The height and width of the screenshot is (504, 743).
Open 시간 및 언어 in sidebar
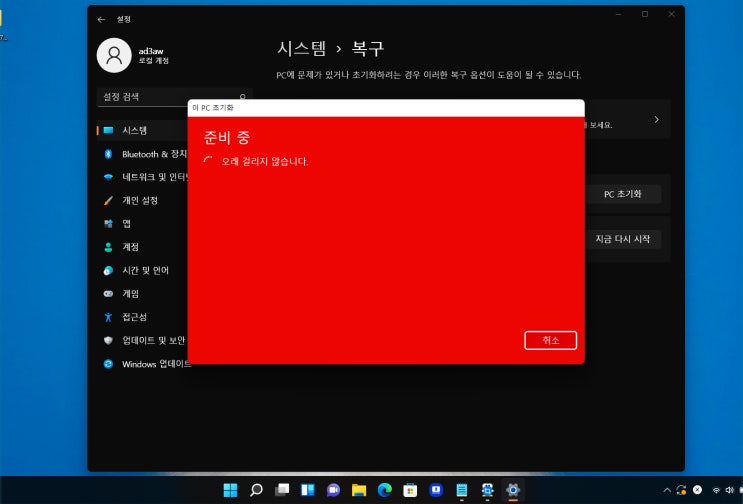[x=142, y=270]
